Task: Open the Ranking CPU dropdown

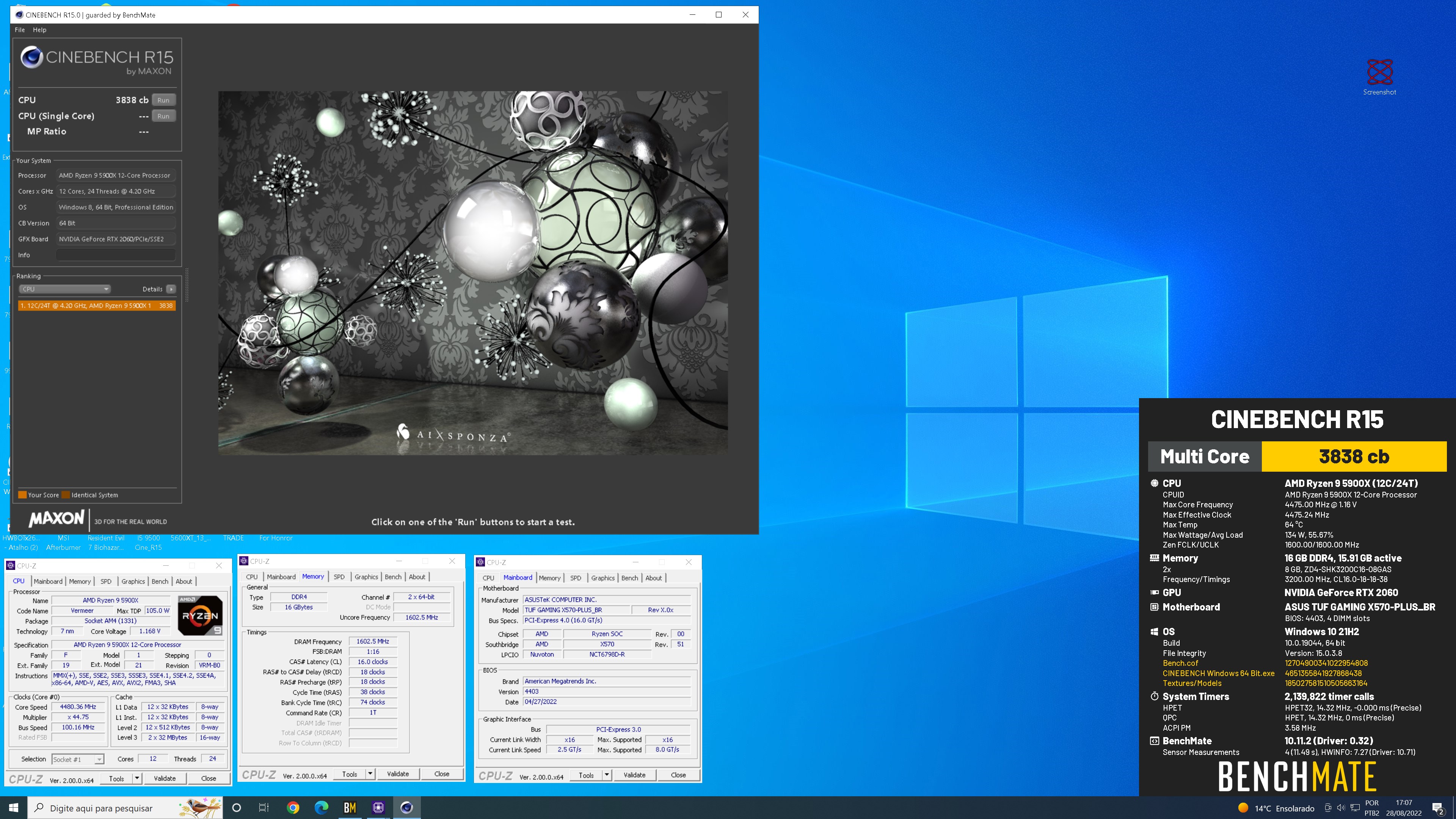Action: [65, 289]
